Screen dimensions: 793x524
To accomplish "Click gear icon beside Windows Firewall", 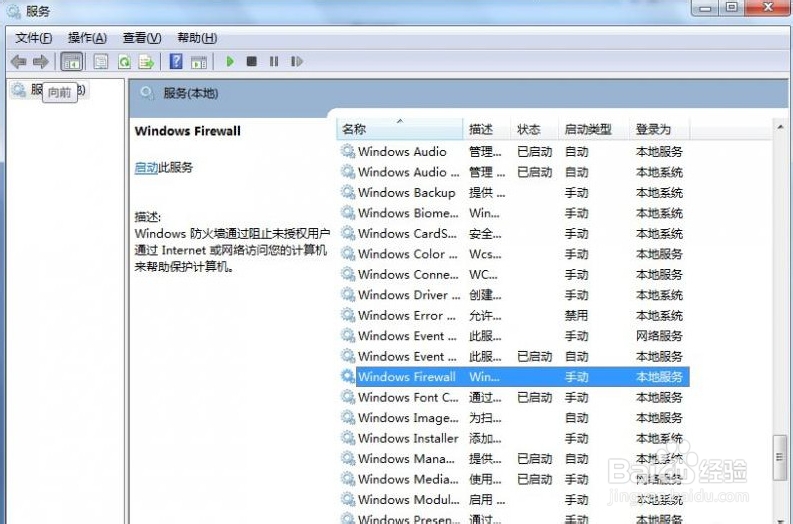I will pyautogui.click(x=347, y=376).
